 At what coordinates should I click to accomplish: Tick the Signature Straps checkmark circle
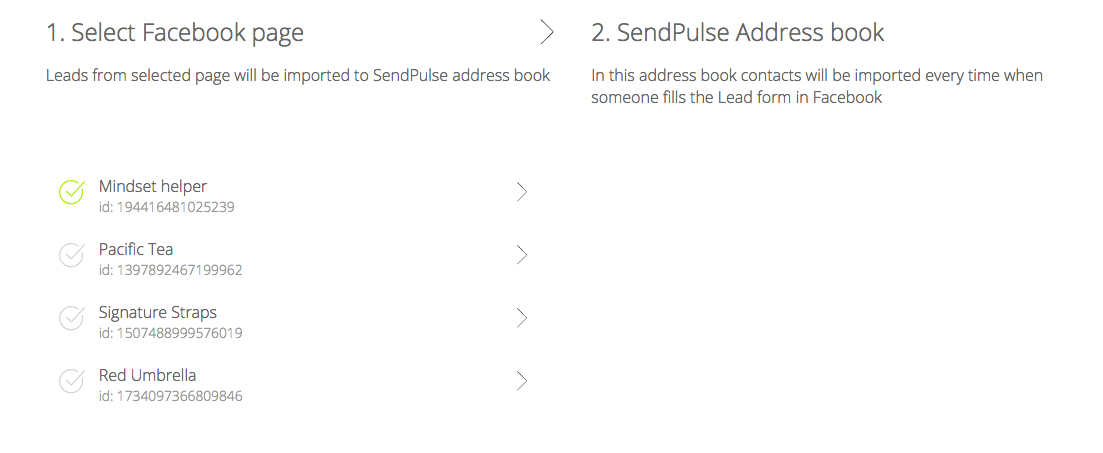[x=71, y=318]
